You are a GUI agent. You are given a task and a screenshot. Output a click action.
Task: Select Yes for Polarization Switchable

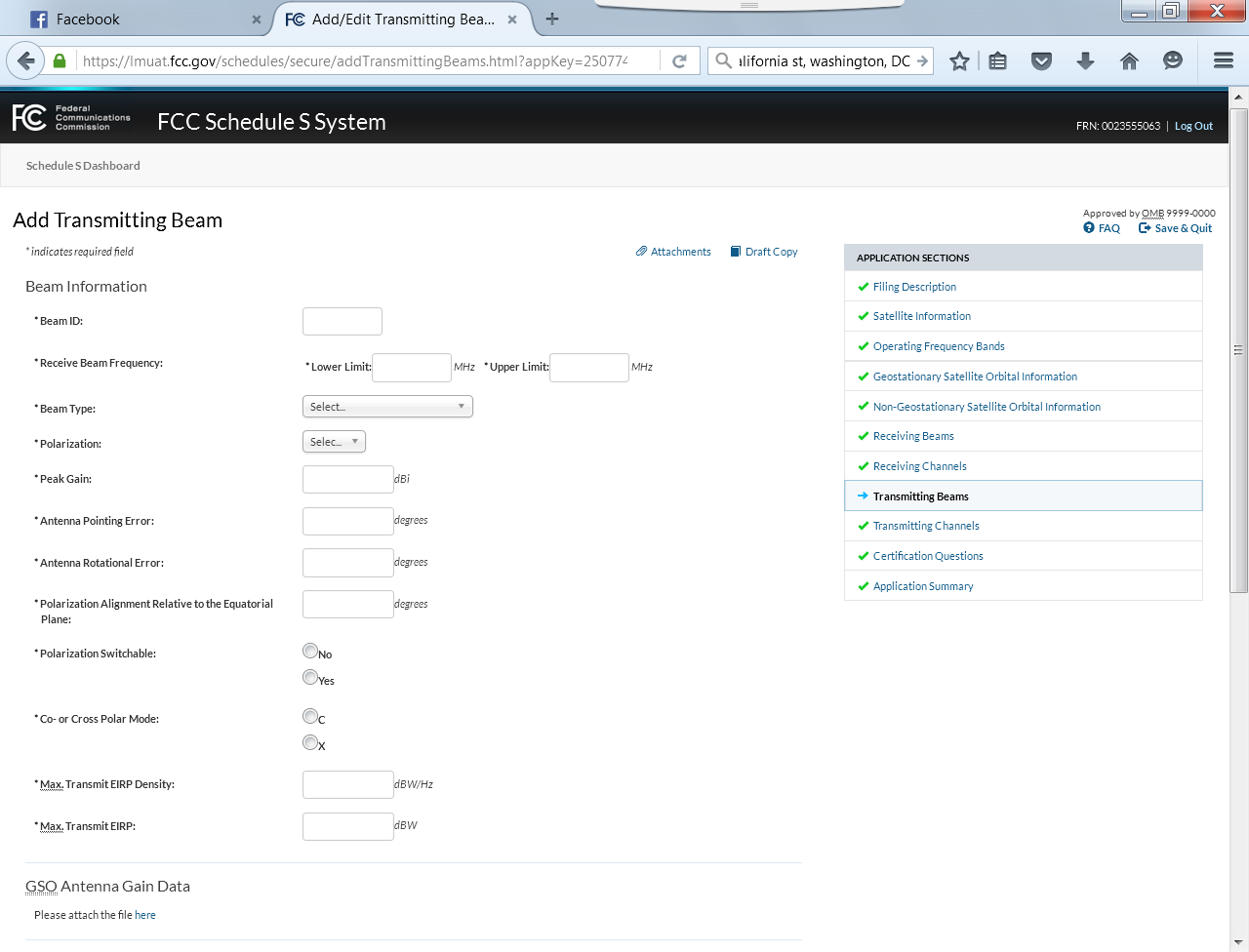click(x=310, y=677)
